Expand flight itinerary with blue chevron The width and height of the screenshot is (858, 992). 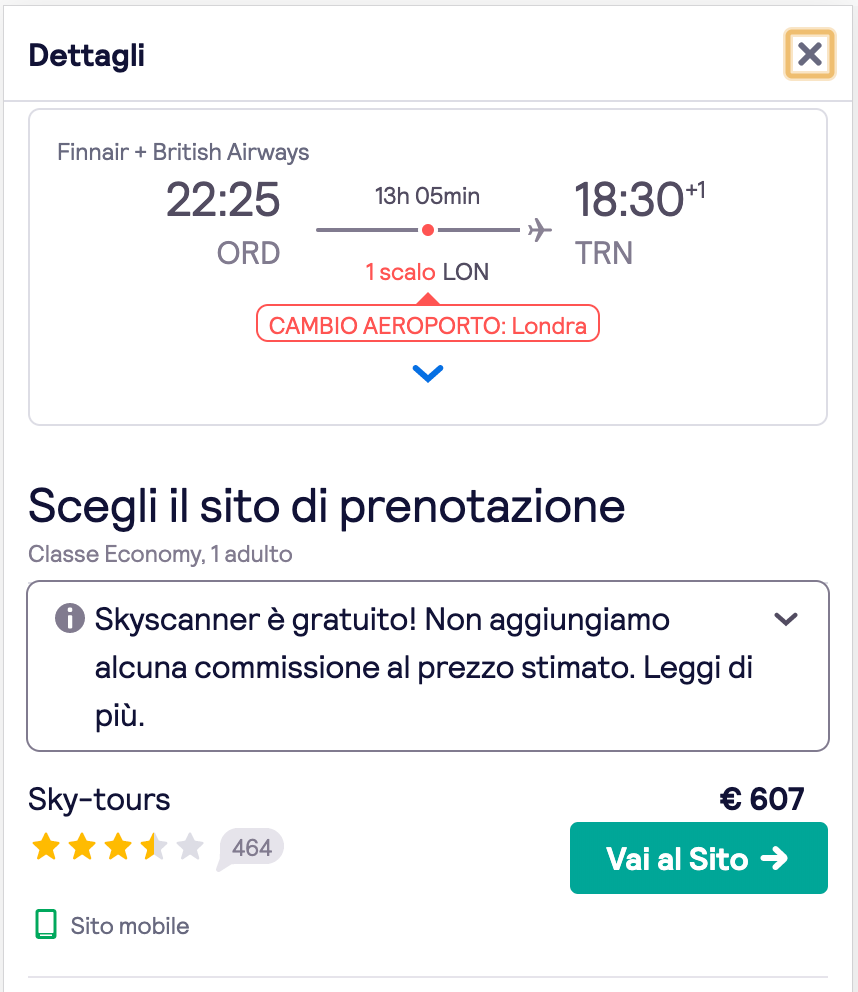pyautogui.click(x=428, y=373)
